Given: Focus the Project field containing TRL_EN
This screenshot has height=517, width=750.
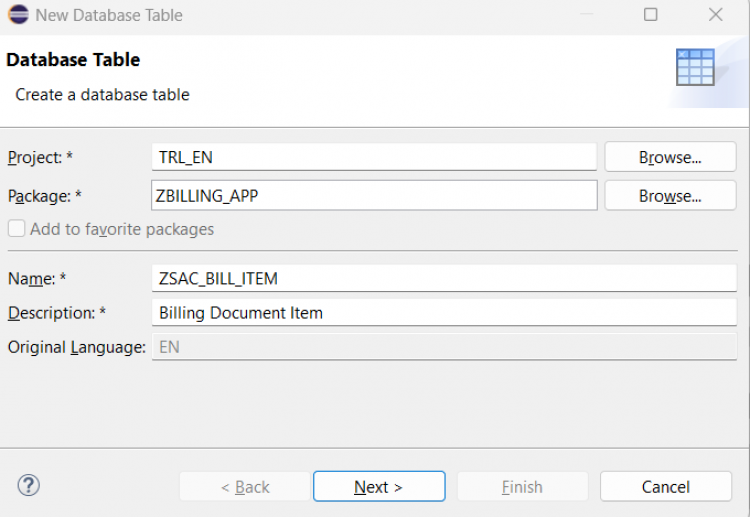Looking at the screenshot, I should point(374,157).
